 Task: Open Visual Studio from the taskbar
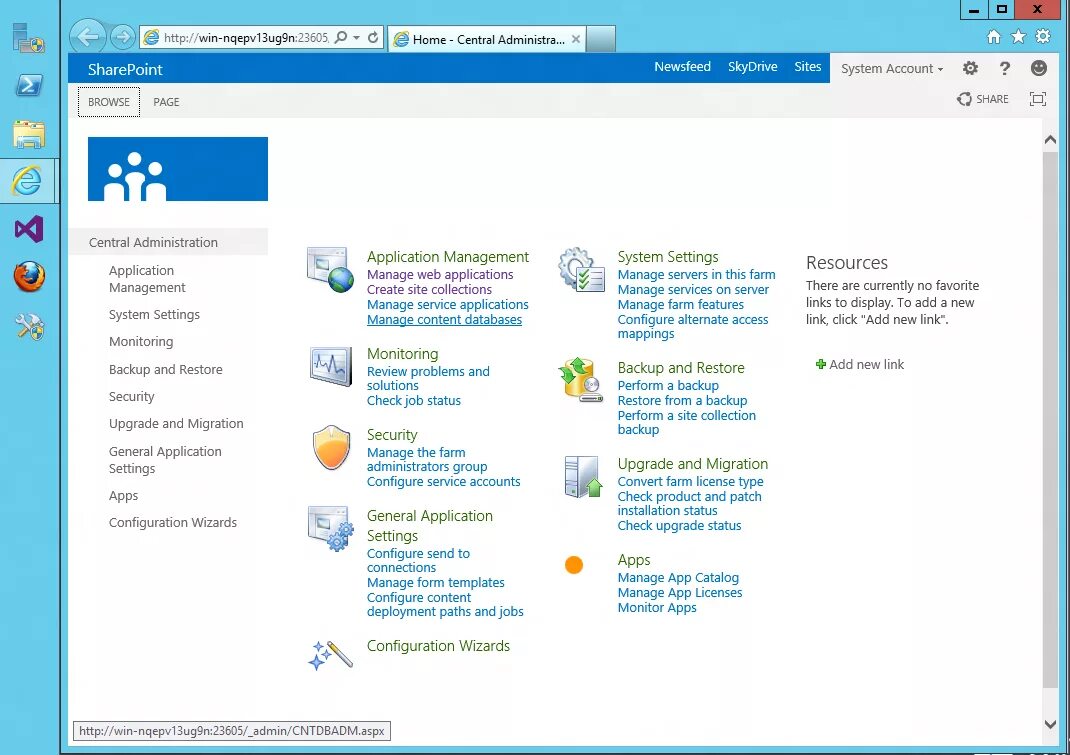pos(29,229)
